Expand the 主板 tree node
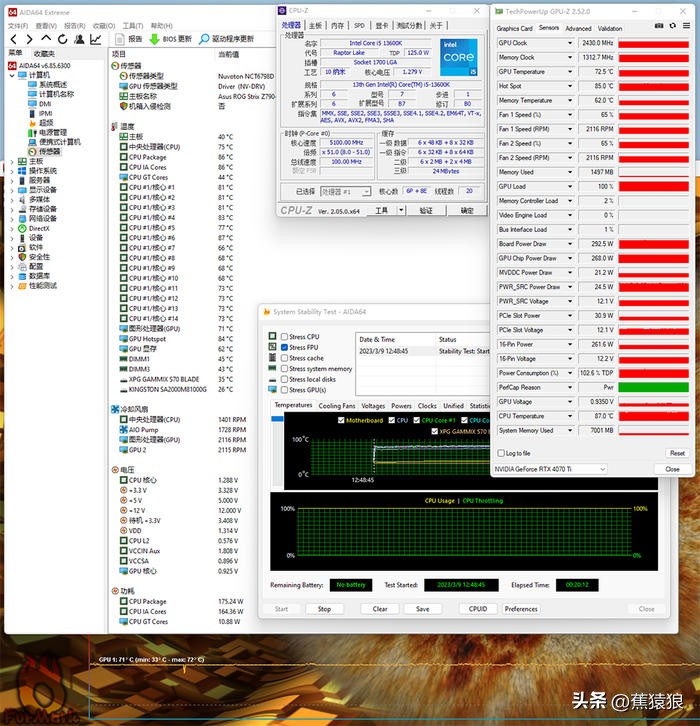The width and height of the screenshot is (700, 726). tap(11, 161)
